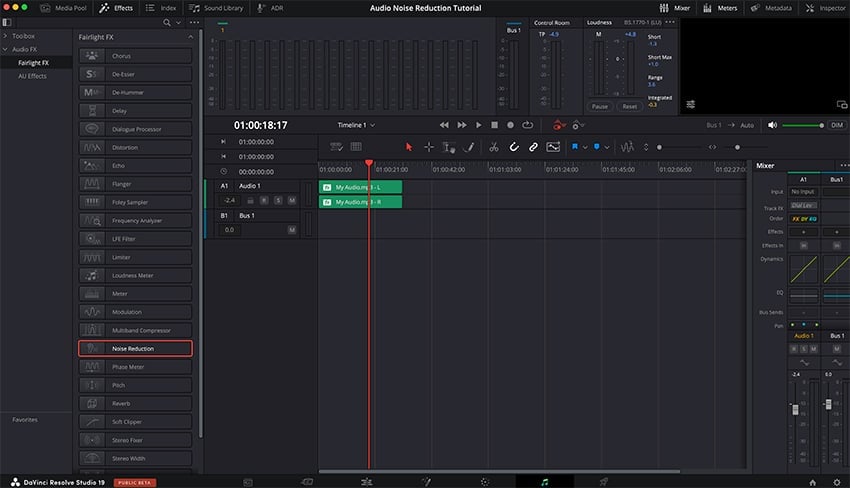
Task: Click the red playhead marker
Action: click(369, 163)
